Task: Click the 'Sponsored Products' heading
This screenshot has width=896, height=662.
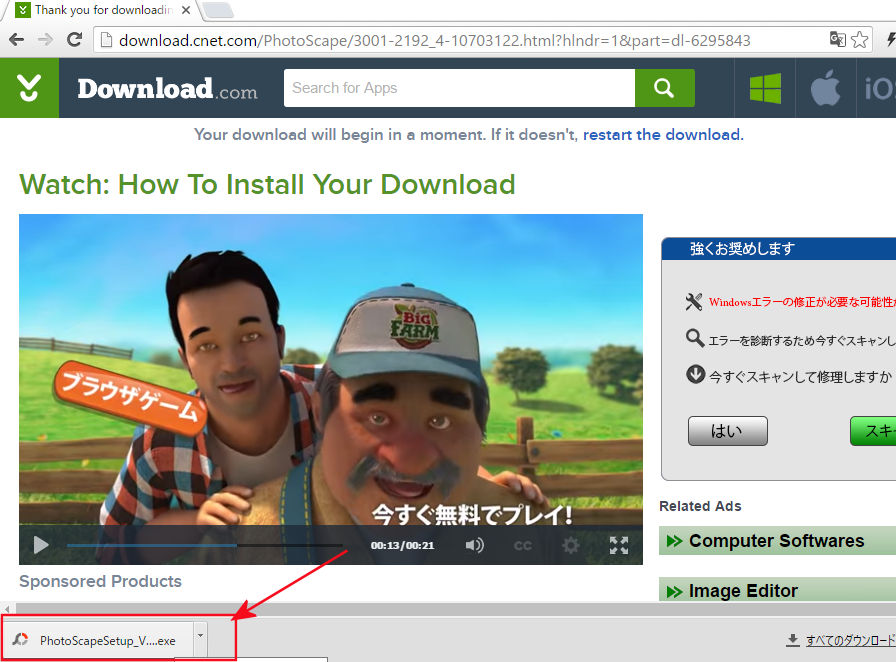Action: (101, 581)
